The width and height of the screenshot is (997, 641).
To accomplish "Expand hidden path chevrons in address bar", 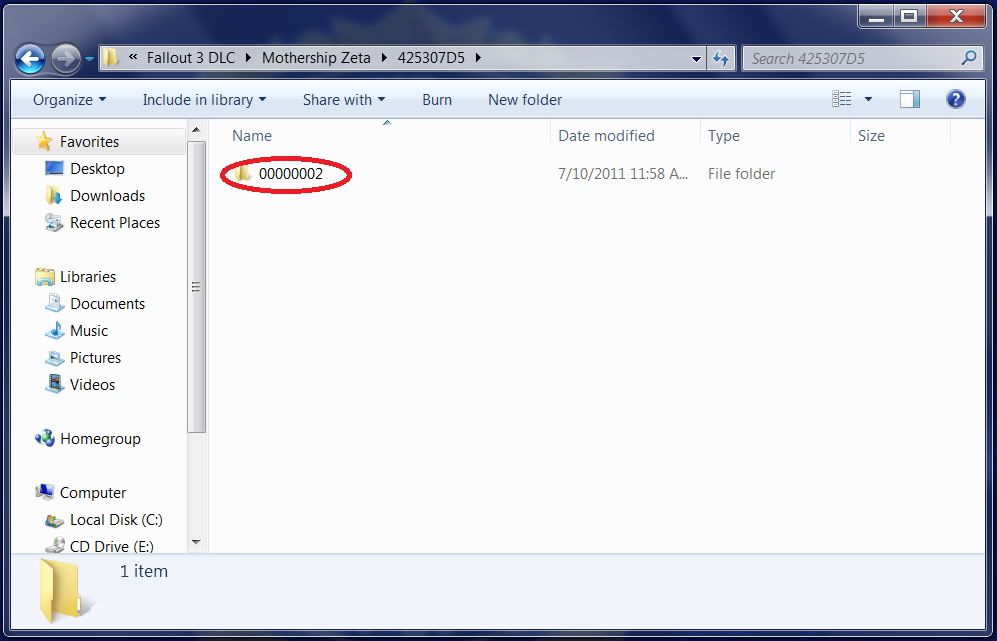I will click(x=133, y=57).
